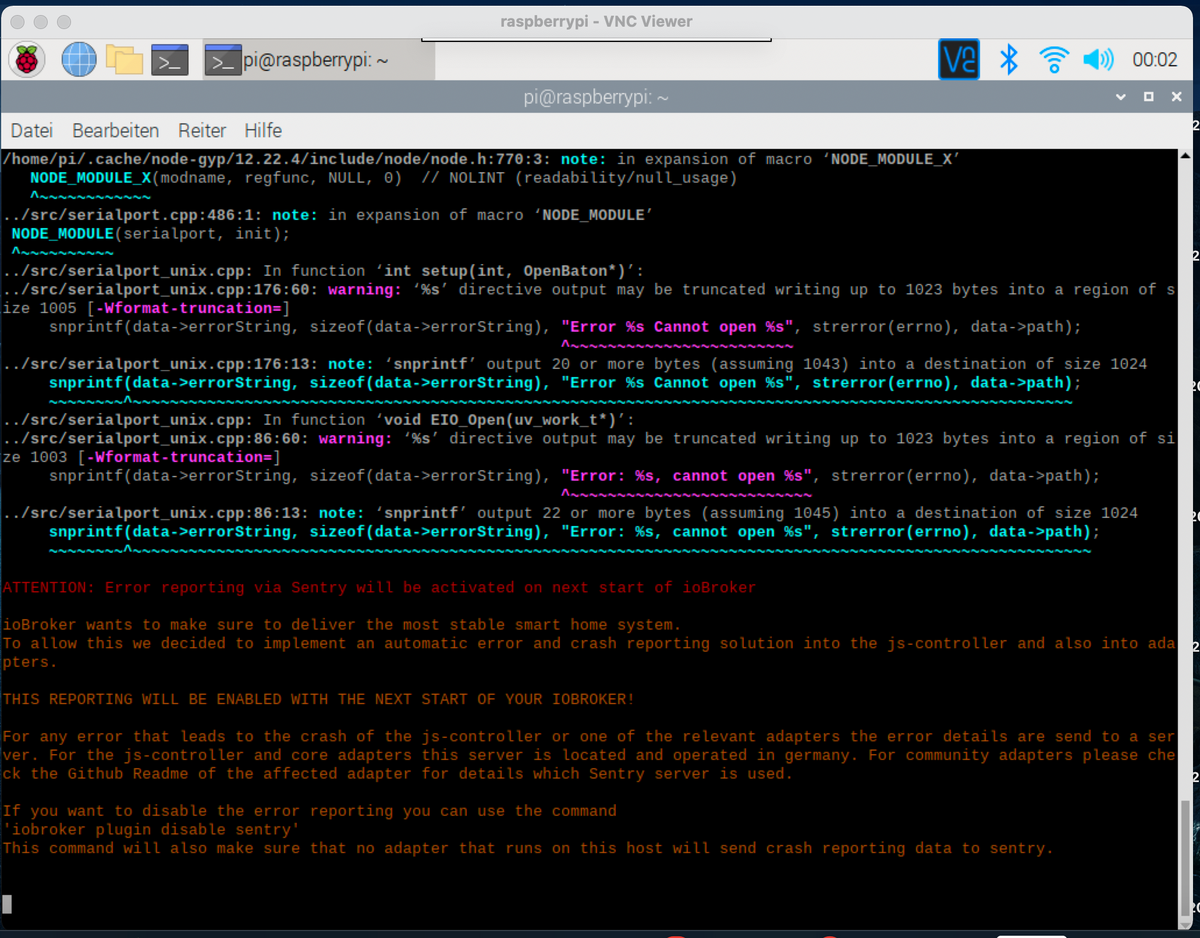Click 'This command will also make sure' line
1200x938 pixels.
point(528,849)
